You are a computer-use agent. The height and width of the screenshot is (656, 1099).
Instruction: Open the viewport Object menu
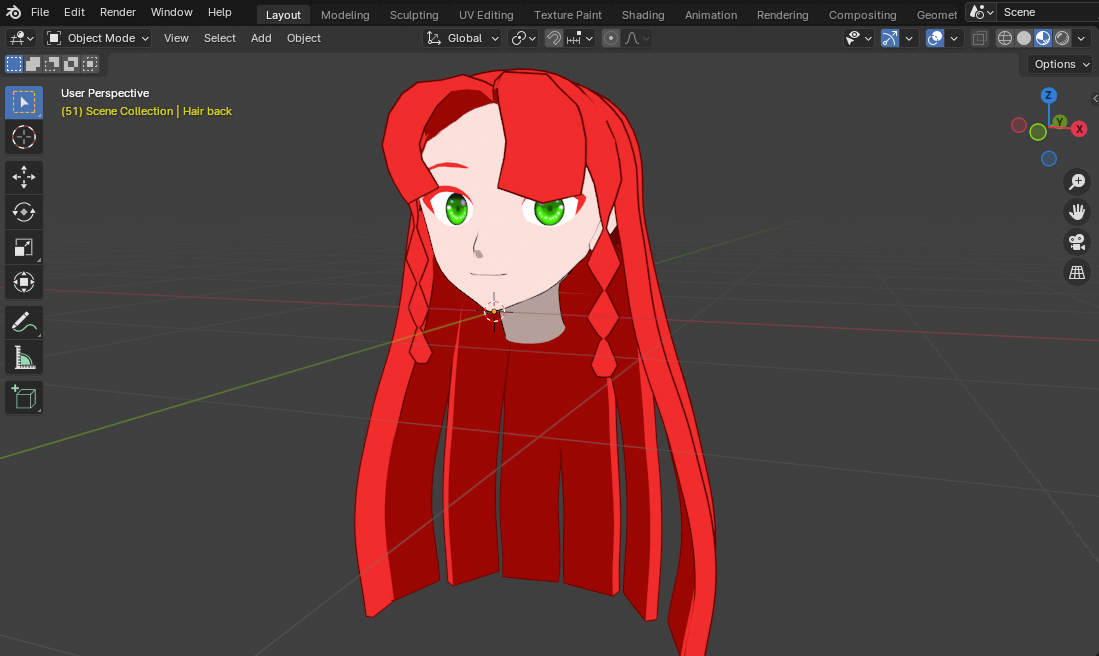coord(303,39)
